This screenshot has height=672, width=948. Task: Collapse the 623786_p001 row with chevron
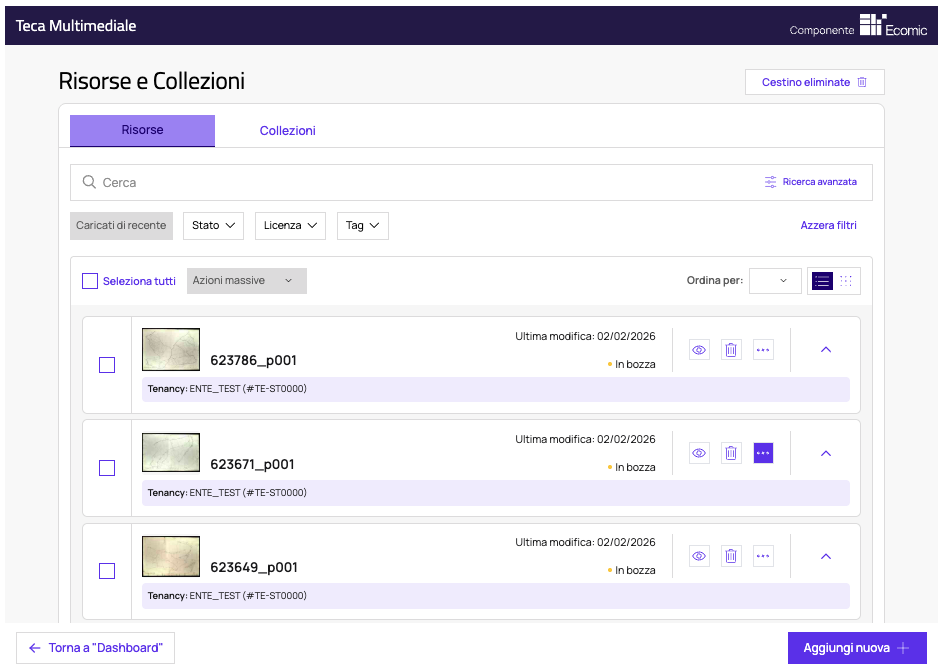826,350
